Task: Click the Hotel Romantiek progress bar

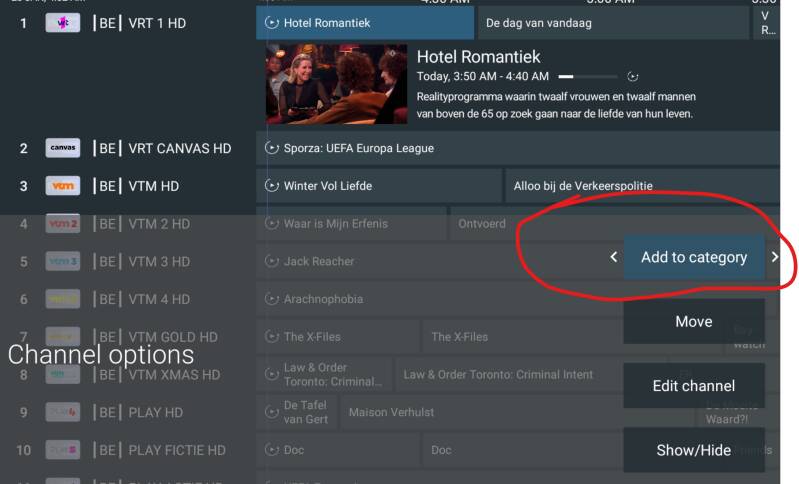Action: pyautogui.click(x=588, y=77)
